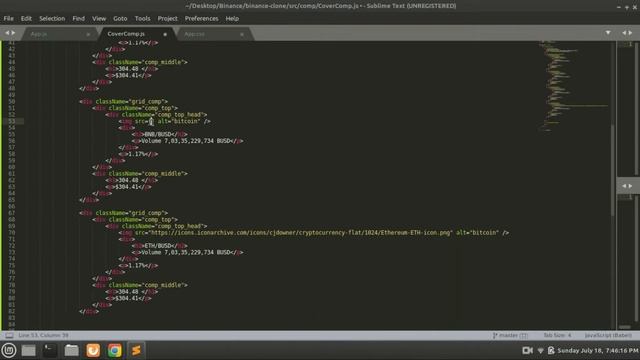Open the file manager folder icon
This screenshot has height=360, width=640.
tap(71, 350)
